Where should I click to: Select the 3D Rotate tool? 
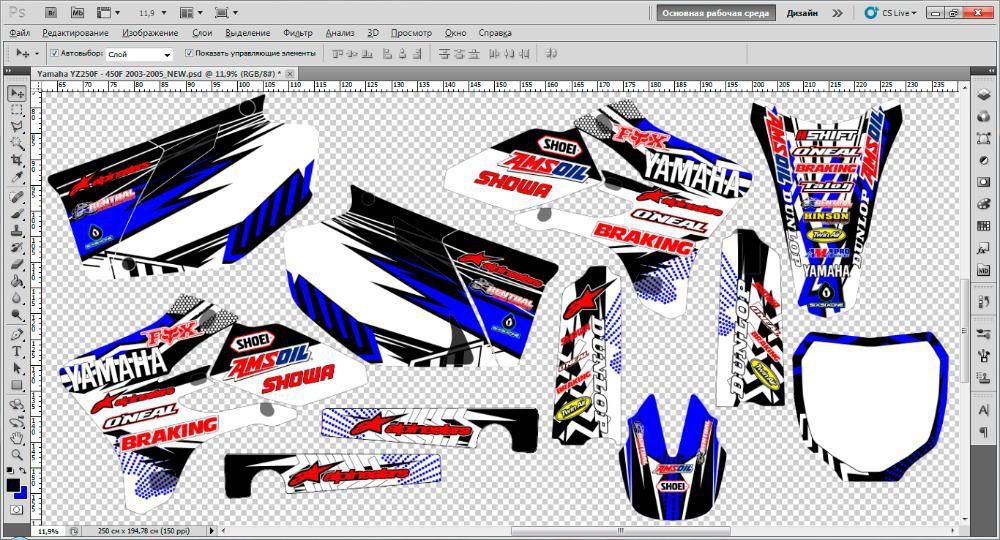point(17,405)
